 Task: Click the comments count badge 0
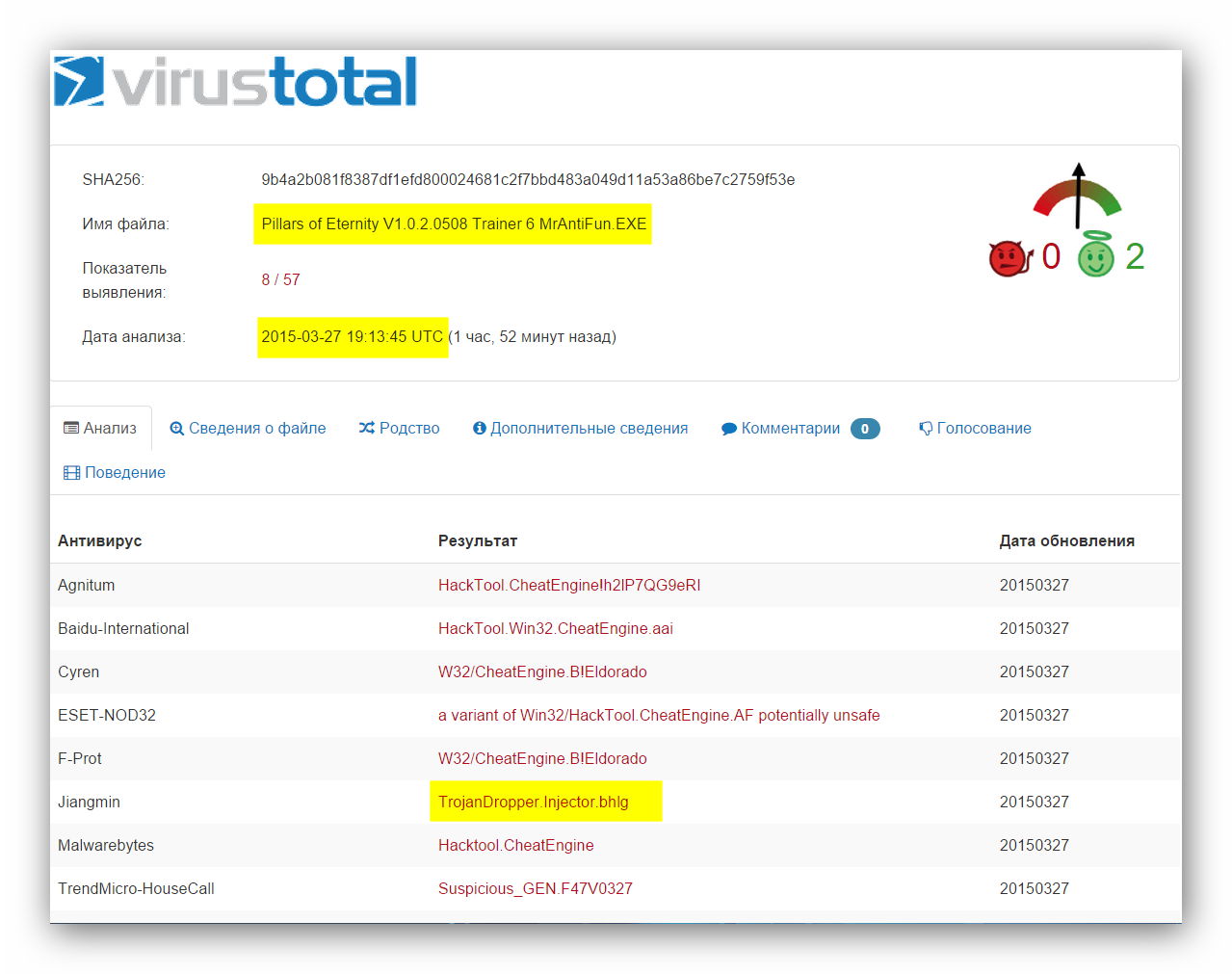coord(865,429)
